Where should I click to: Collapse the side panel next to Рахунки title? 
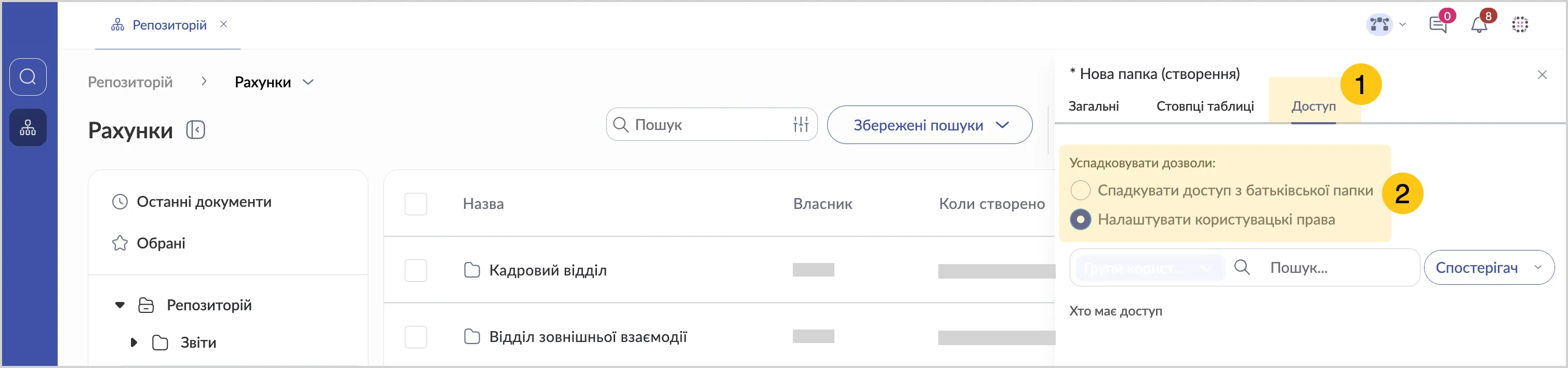point(195,130)
